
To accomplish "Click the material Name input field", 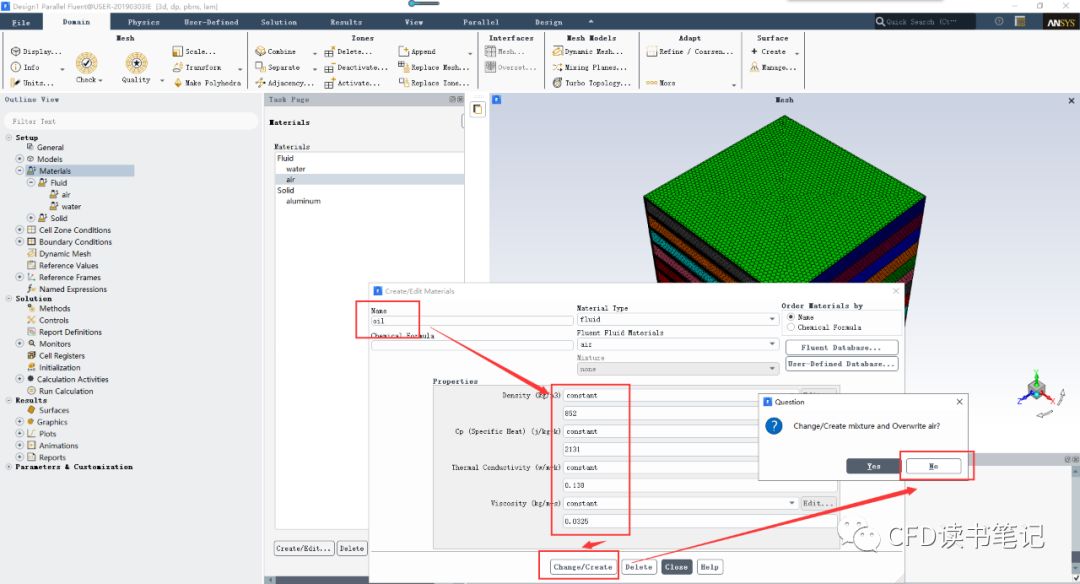I will (472, 321).
